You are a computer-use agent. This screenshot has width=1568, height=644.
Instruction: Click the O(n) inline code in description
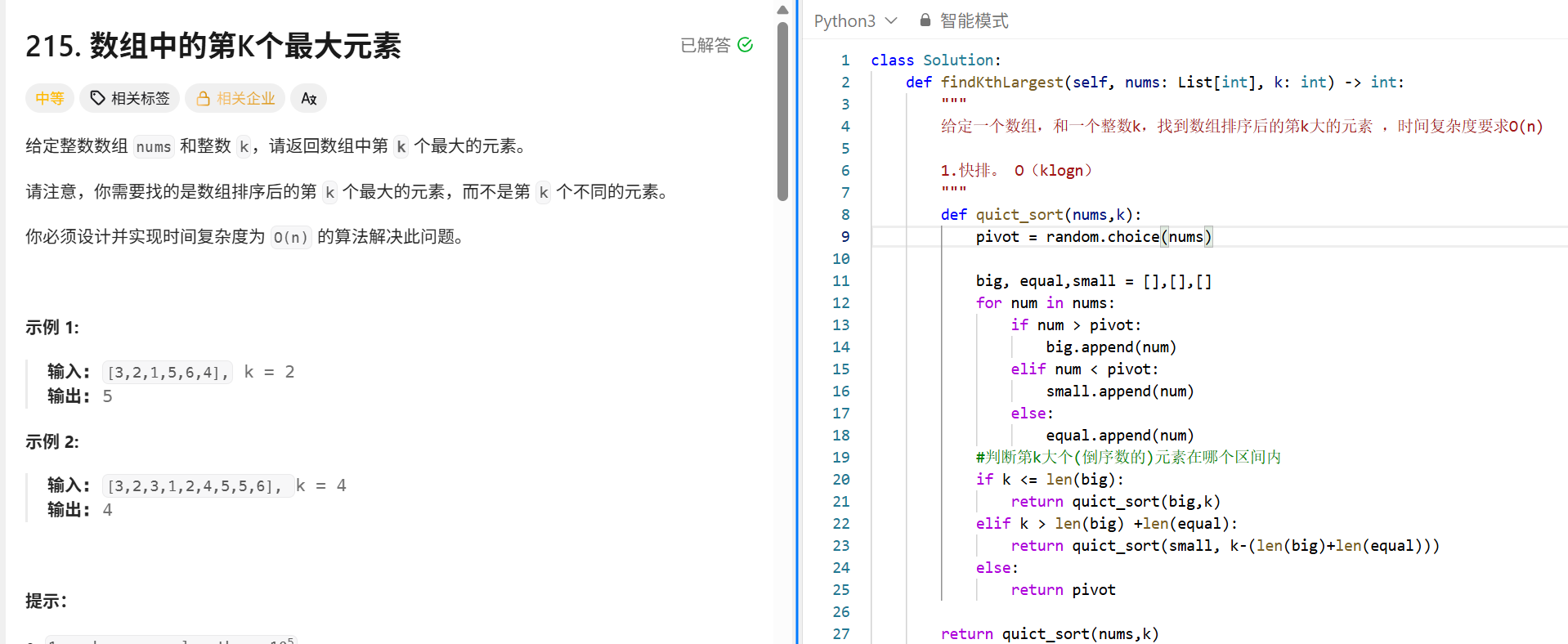point(291,237)
